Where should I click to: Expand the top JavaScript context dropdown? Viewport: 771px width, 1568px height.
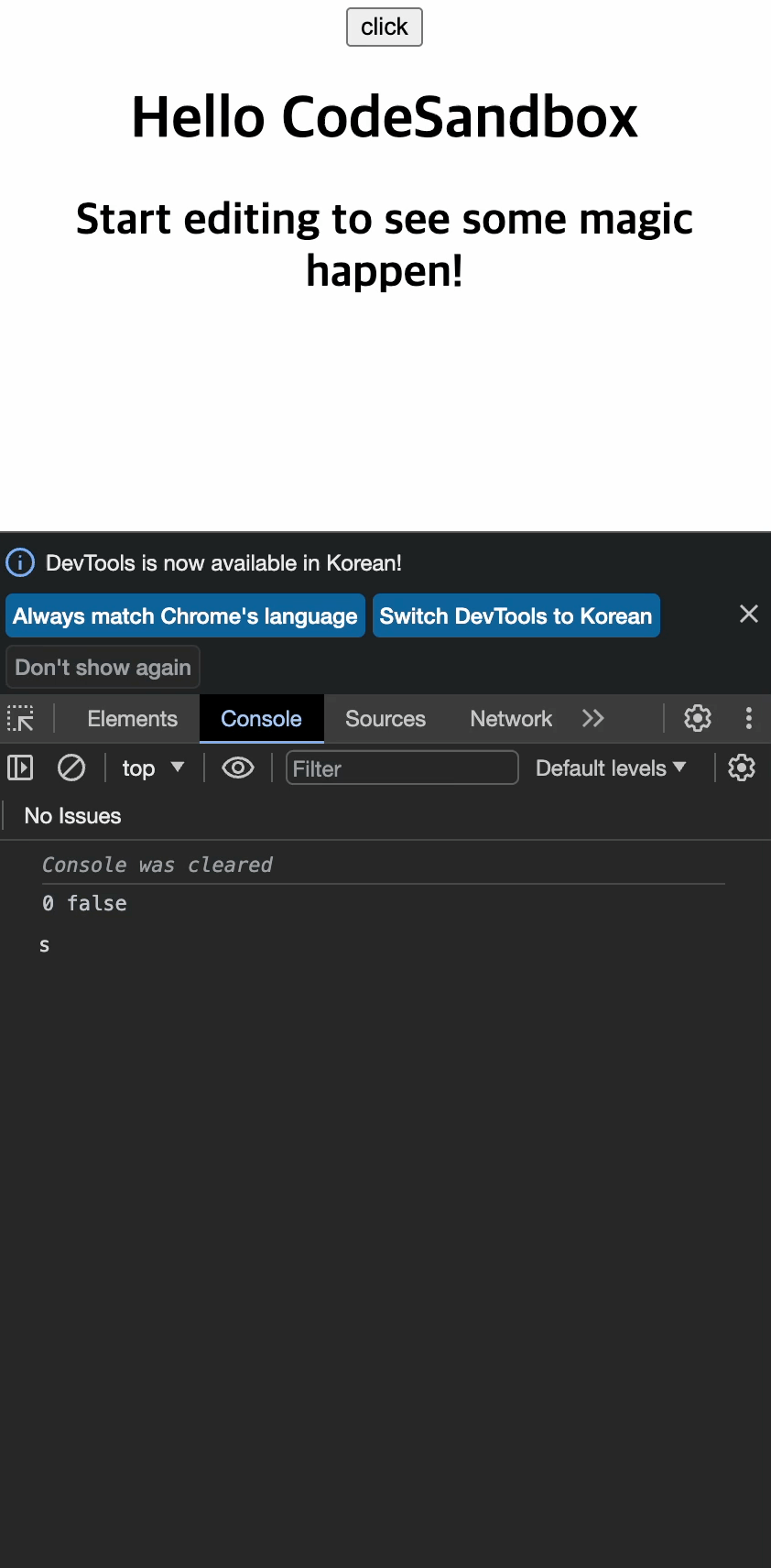pos(153,768)
